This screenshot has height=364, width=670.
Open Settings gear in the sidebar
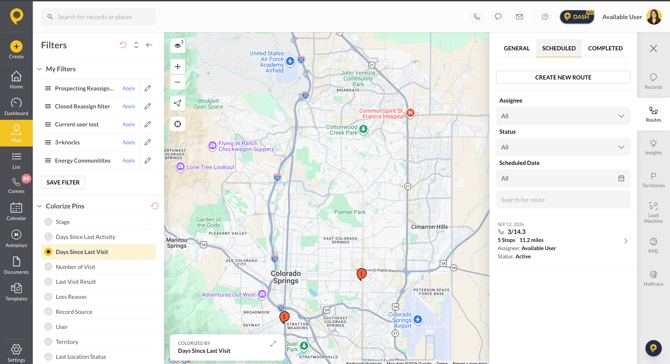(16, 353)
